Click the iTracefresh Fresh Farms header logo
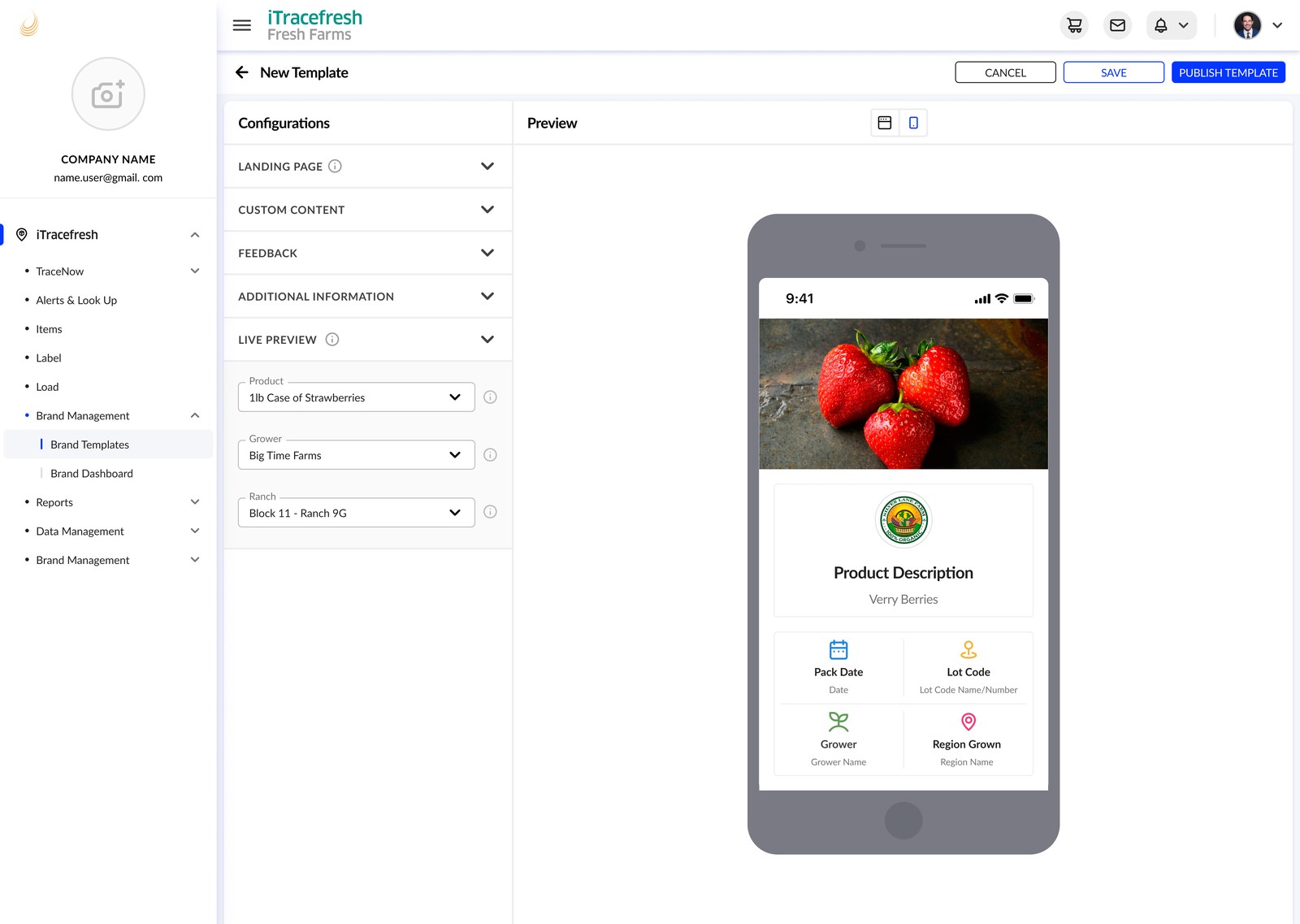Viewport: 1300px width, 924px height. 314,25
